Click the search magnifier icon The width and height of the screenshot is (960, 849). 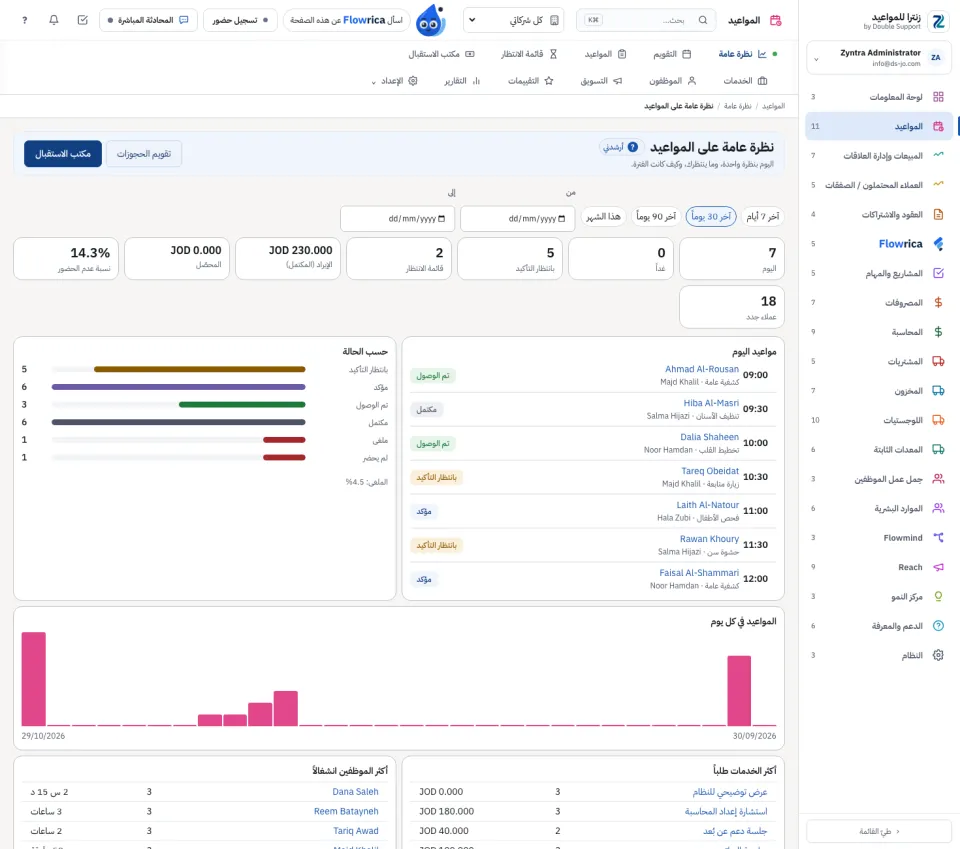(703, 20)
